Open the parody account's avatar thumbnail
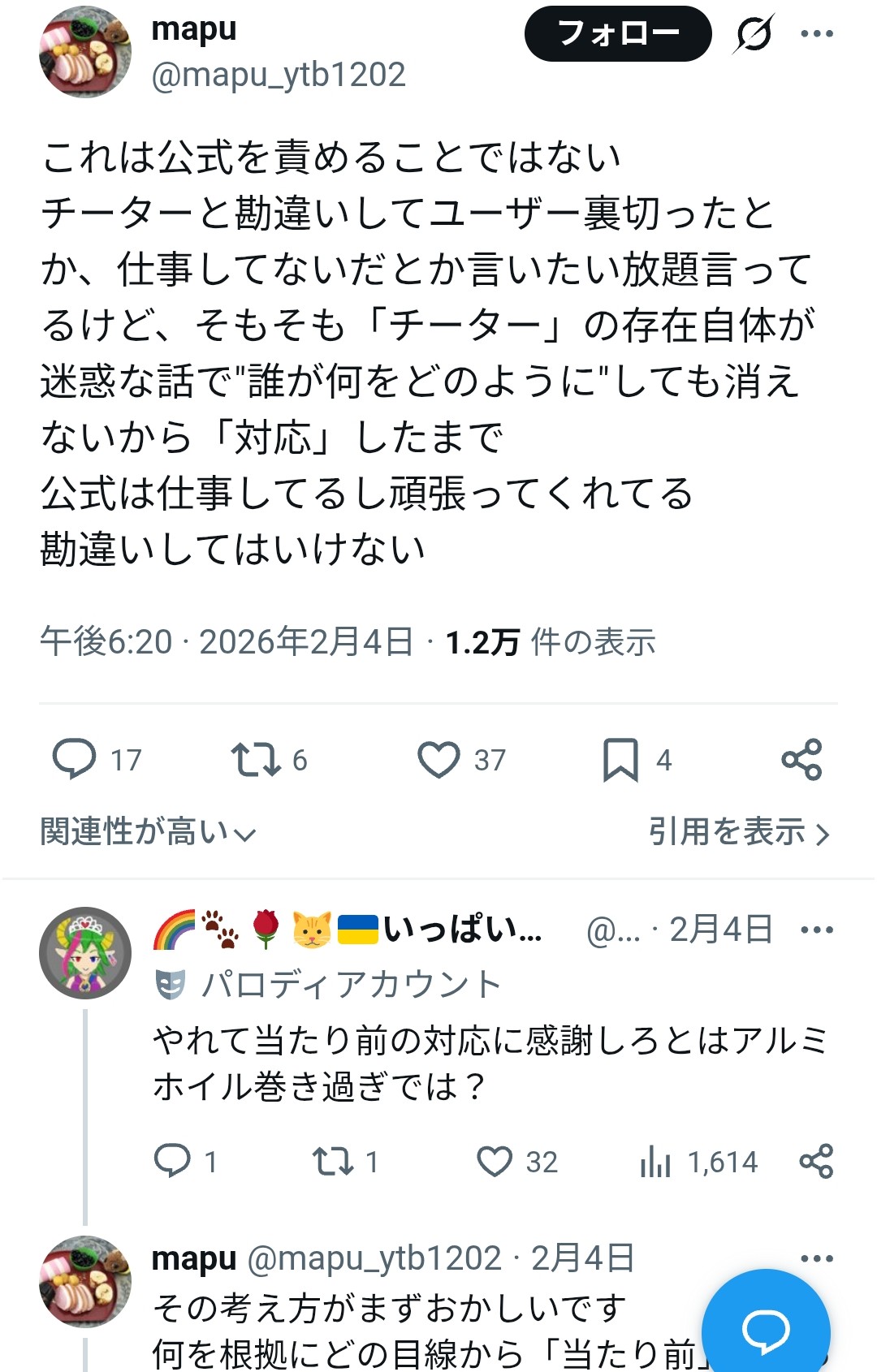The image size is (877, 1372). coord(85,953)
